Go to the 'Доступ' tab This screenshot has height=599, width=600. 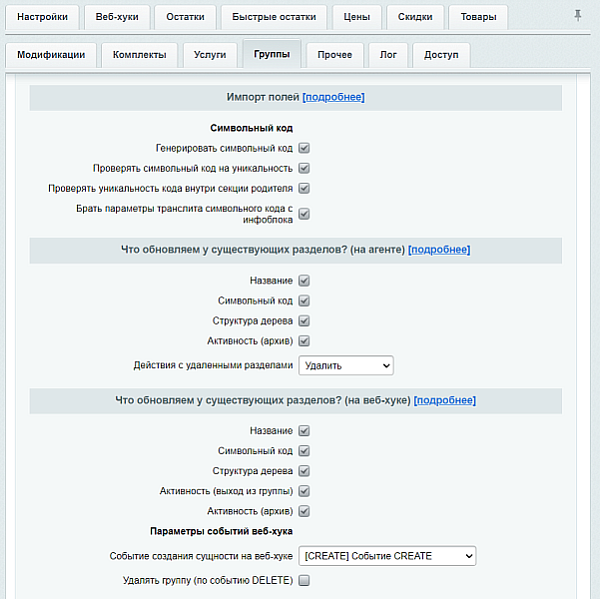441,55
